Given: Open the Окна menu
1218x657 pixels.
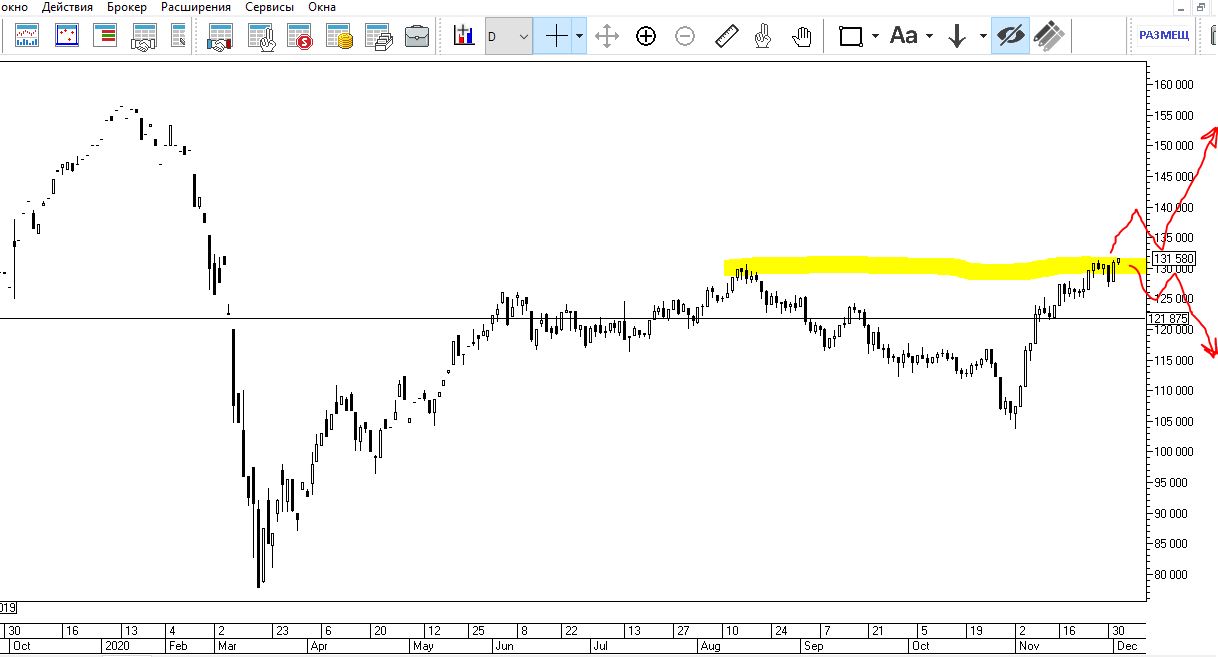Looking at the screenshot, I should (322, 7).
